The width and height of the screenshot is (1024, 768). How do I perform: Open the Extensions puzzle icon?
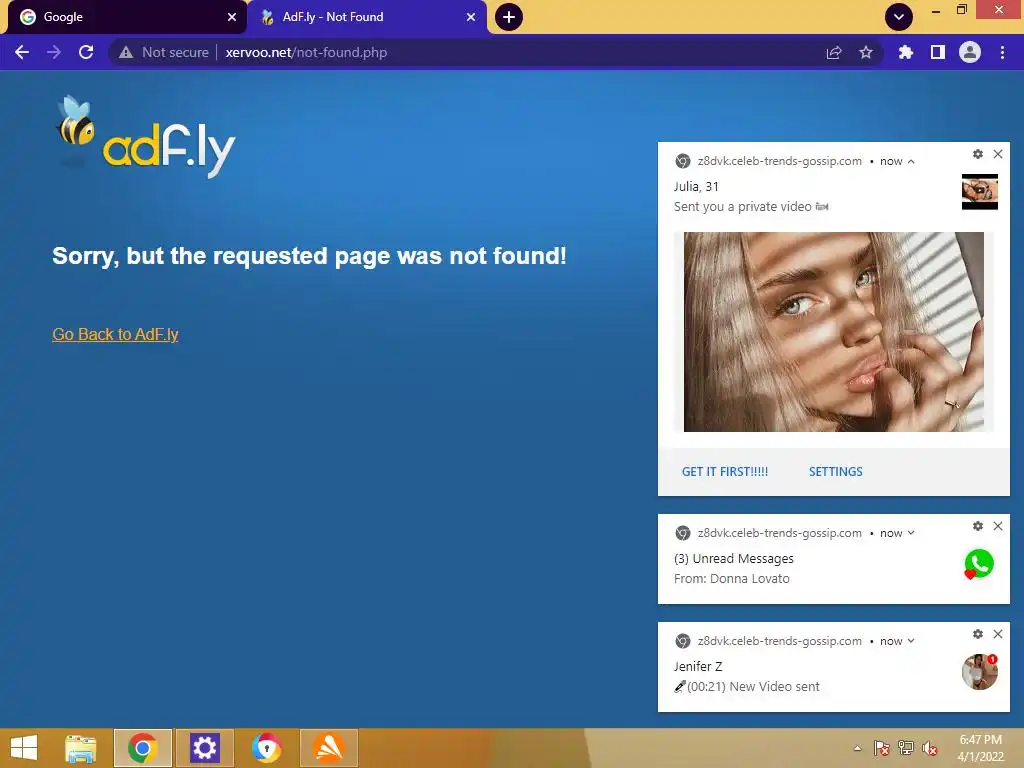[x=906, y=52]
